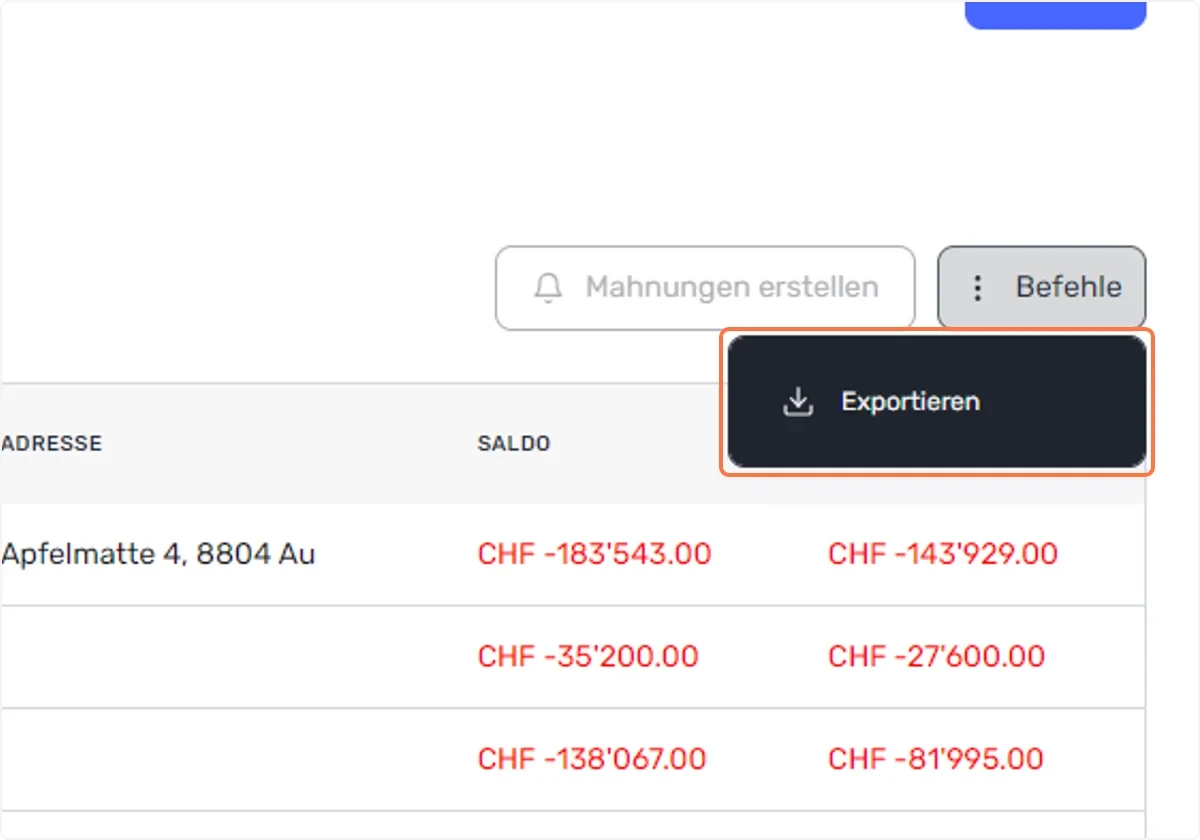
Task: Click the amount CHF -81'995.00
Action: [936, 758]
